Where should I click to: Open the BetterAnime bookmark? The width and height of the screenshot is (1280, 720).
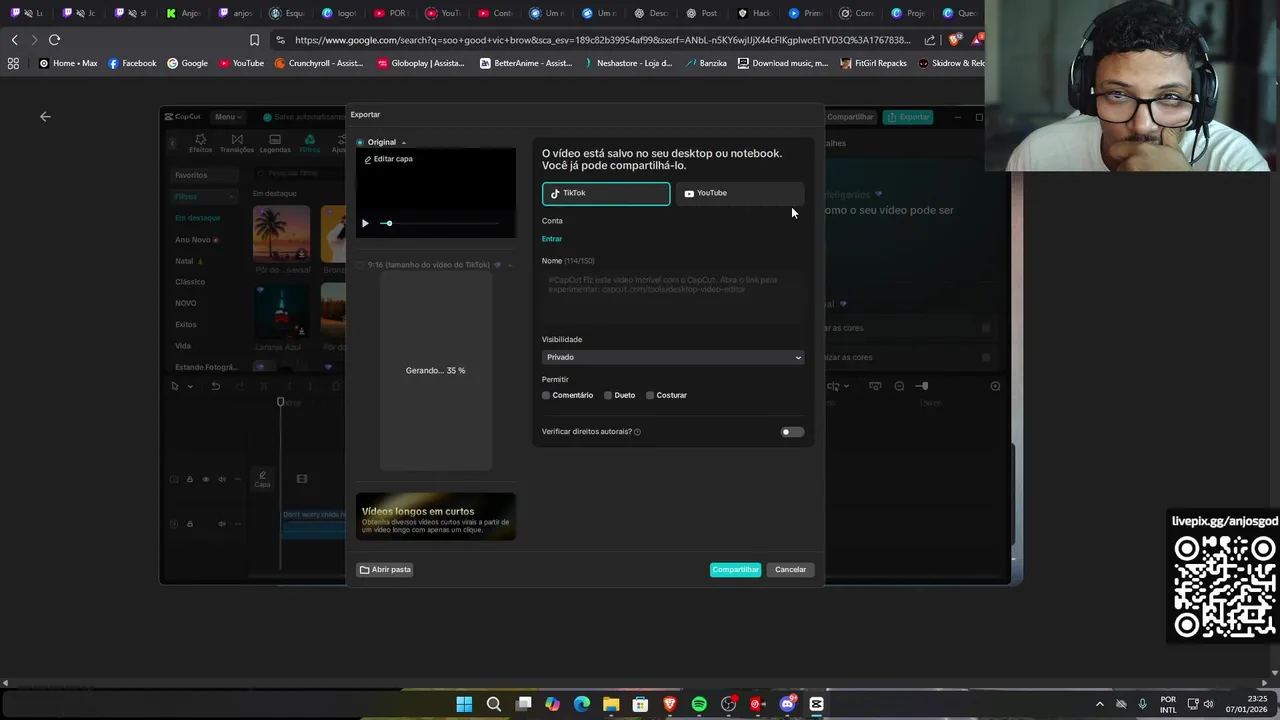click(526, 63)
